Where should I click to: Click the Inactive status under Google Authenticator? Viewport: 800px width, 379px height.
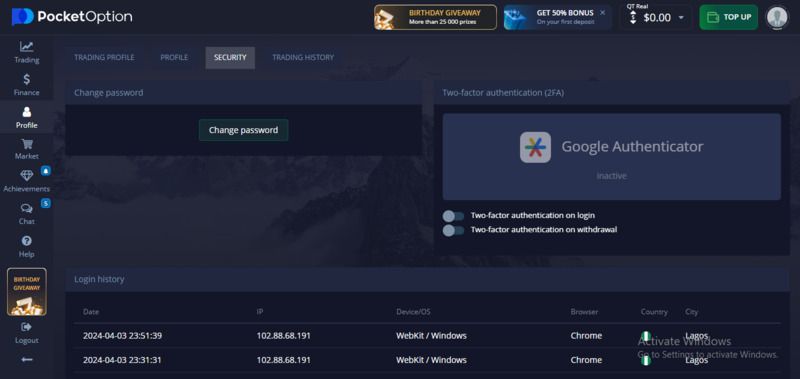611,176
